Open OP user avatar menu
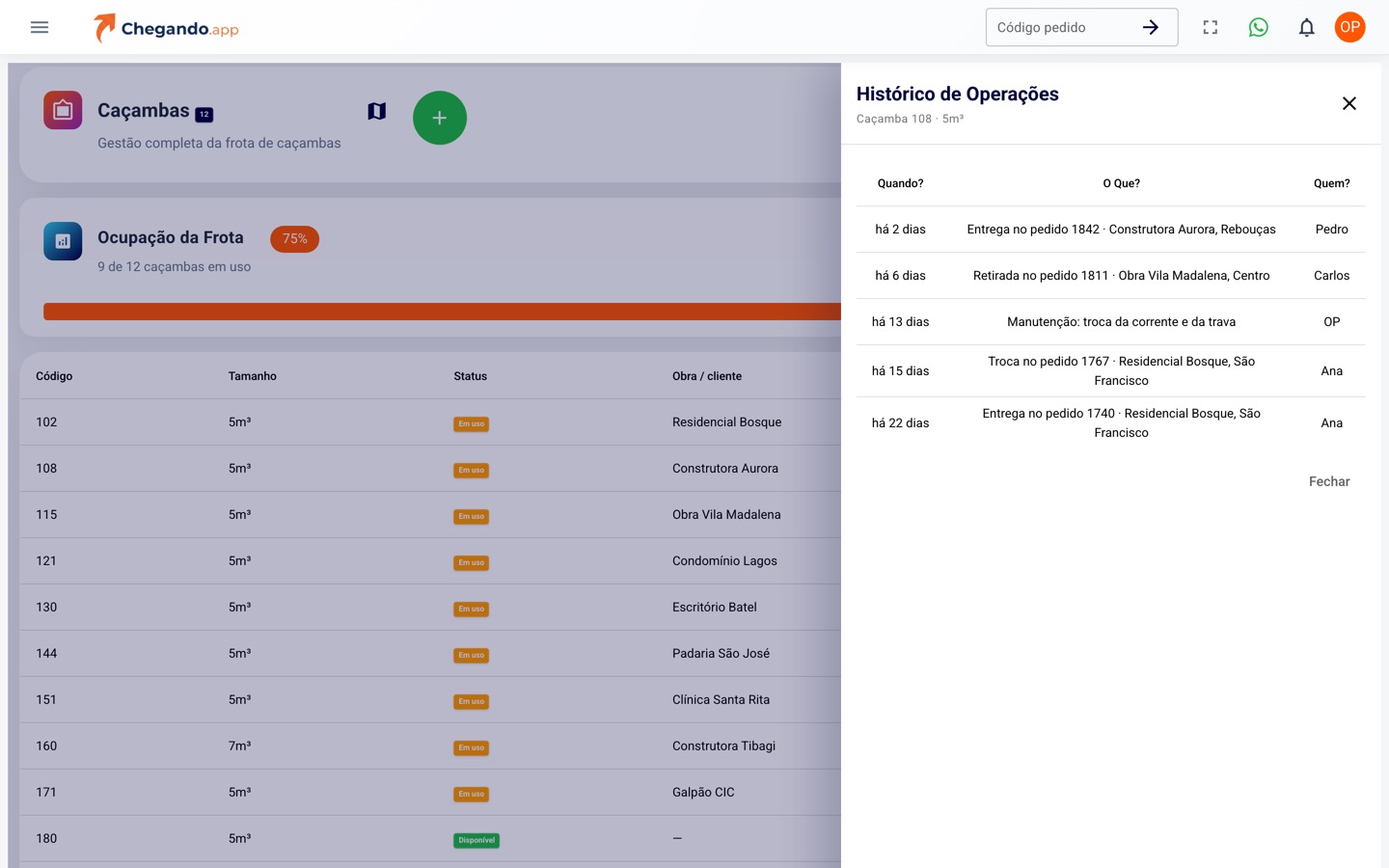Image resolution: width=1389 pixels, height=868 pixels. (x=1350, y=27)
